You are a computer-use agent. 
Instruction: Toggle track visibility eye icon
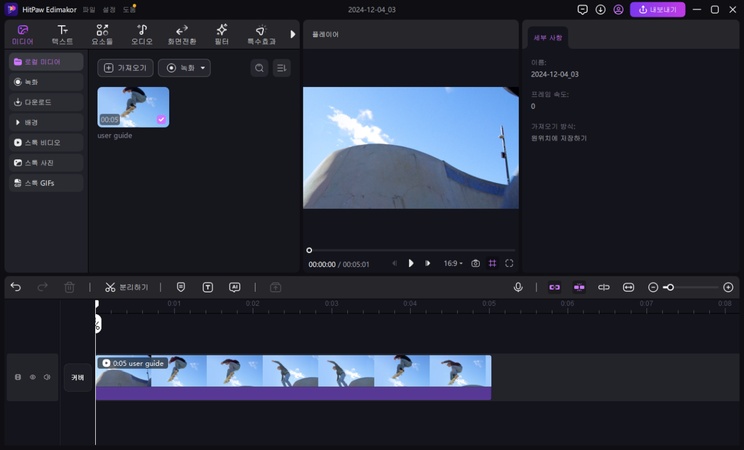point(32,377)
